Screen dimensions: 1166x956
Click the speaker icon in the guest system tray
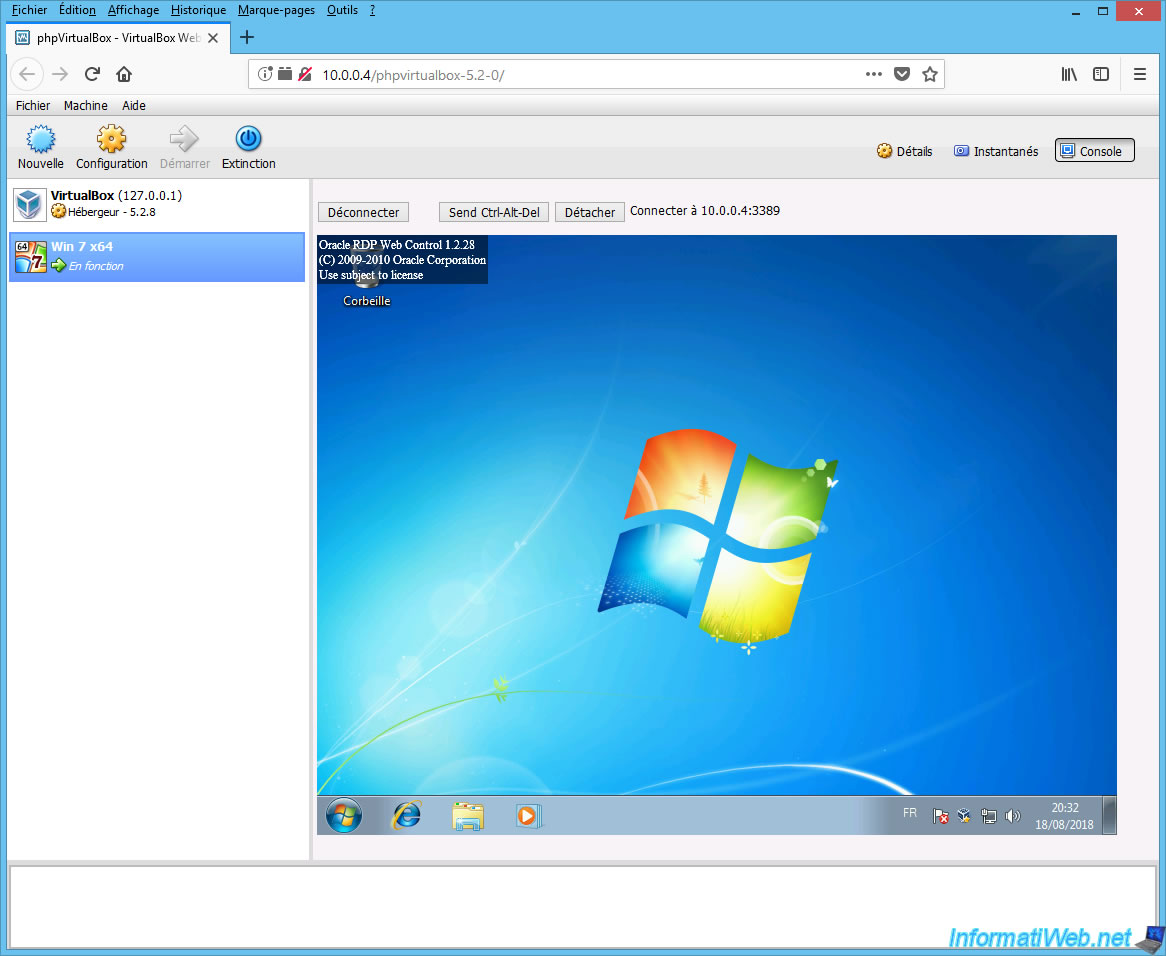pos(1013,815)
